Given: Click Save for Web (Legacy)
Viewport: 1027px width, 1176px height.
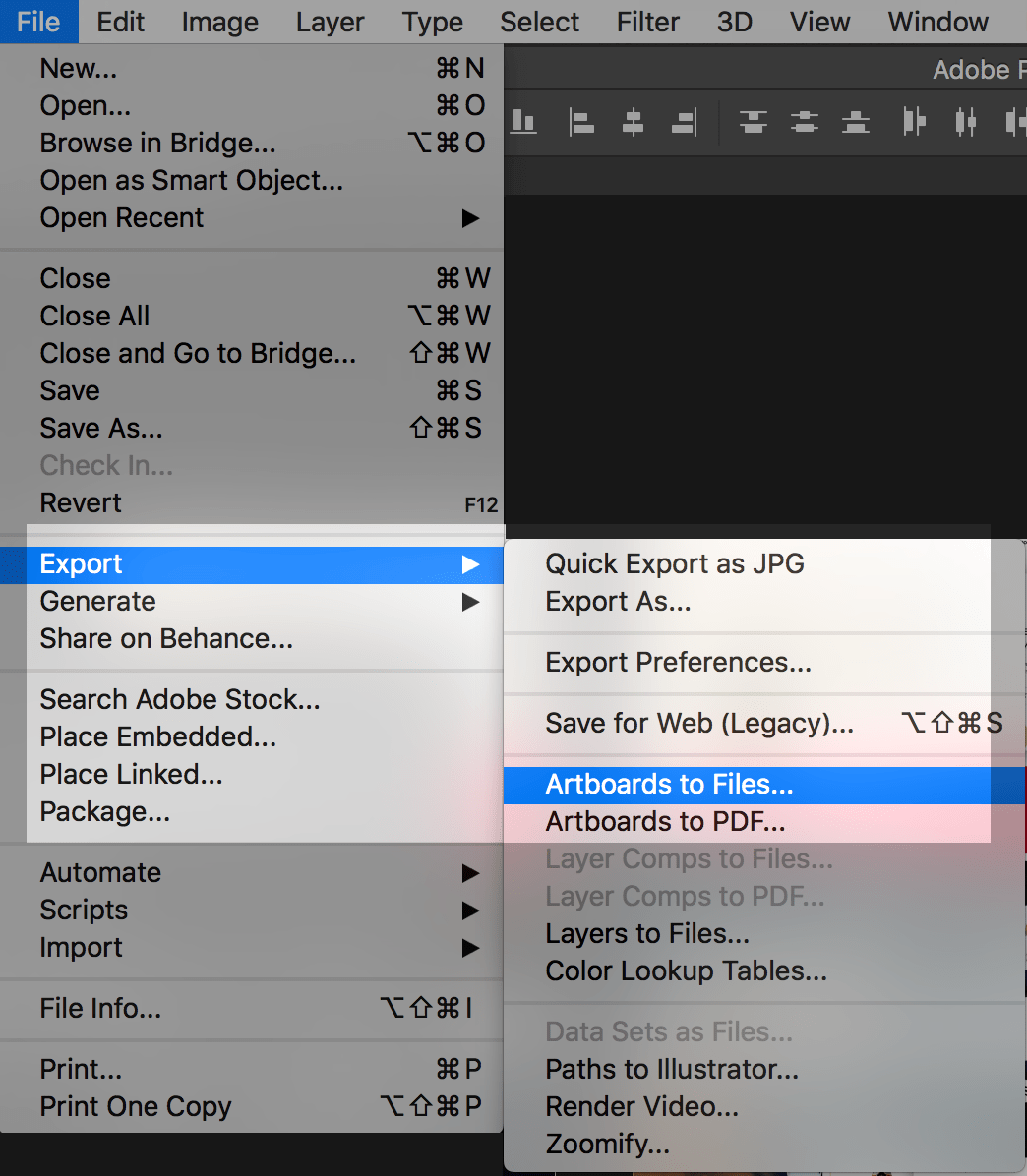Looking at the screenshot, I should pos(698,723).
